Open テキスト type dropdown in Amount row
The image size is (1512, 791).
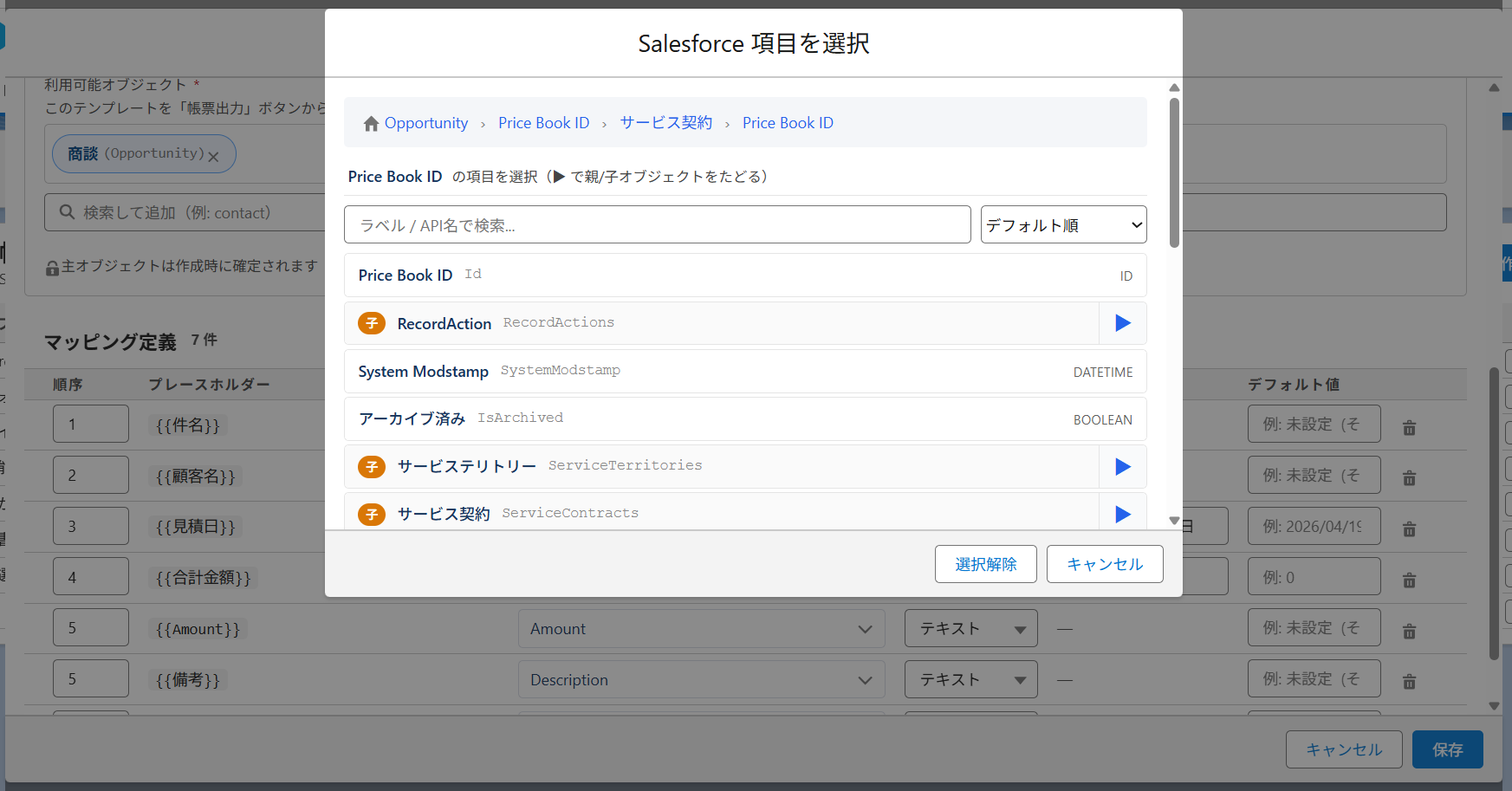[971, 629]
